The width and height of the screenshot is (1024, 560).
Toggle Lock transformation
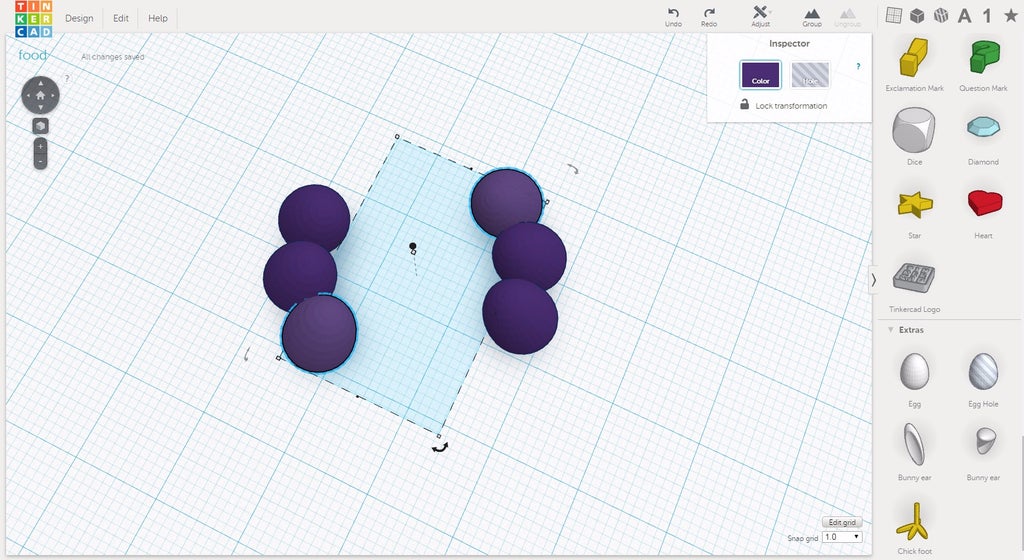tap(784, 105)
